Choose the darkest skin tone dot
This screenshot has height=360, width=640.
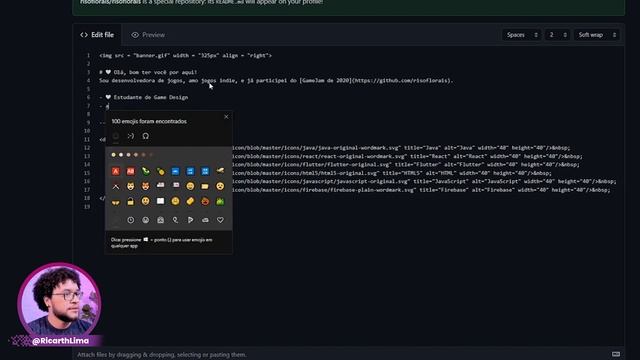151,155
